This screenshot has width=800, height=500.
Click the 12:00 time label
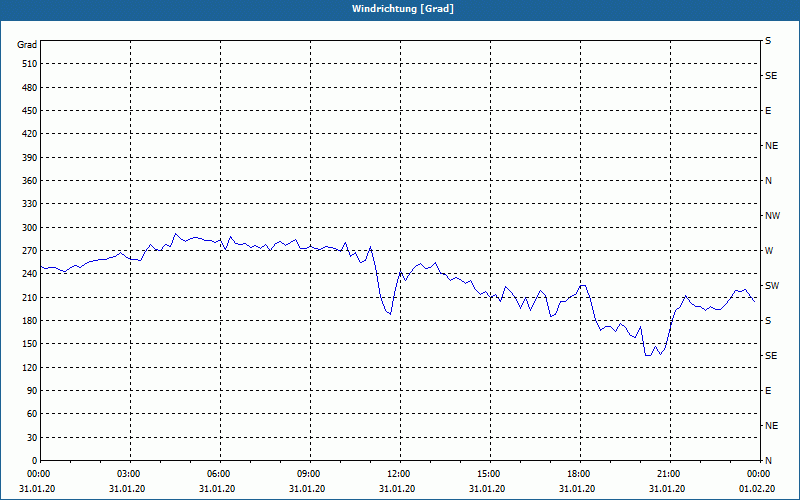click(x=401, y=473)
